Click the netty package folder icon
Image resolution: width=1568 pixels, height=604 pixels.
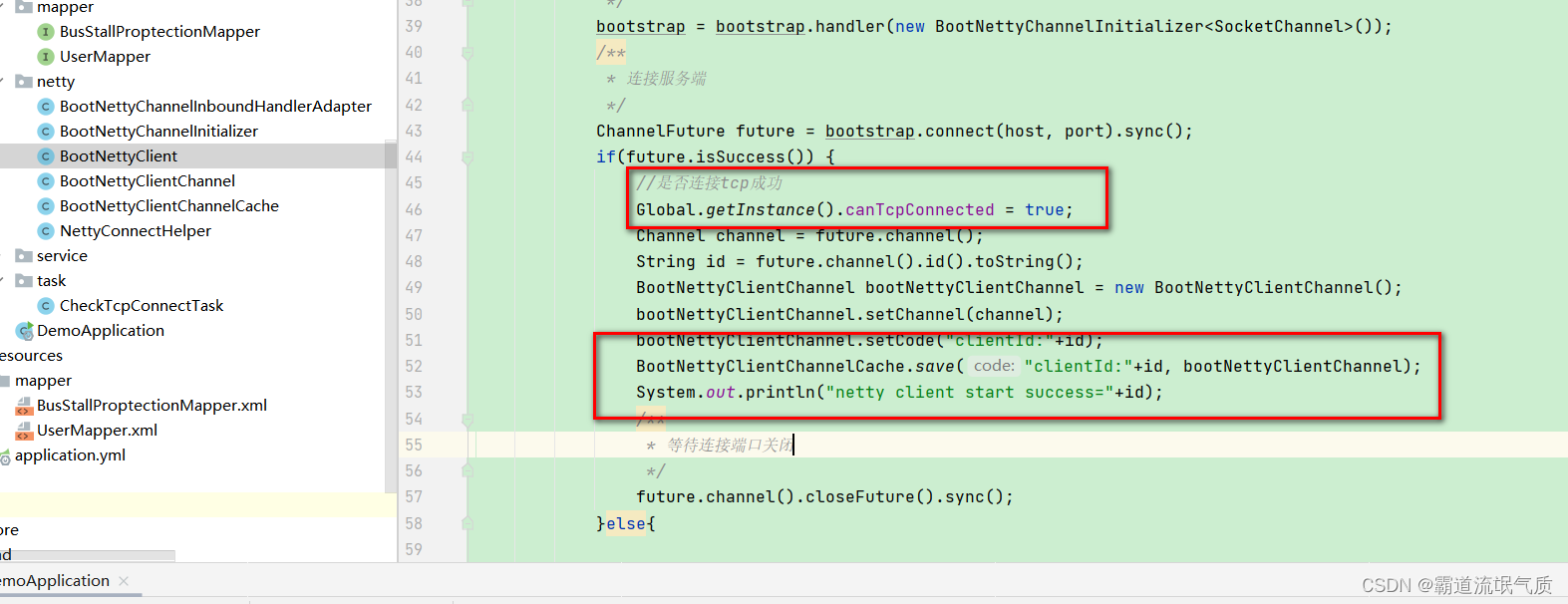24,82
